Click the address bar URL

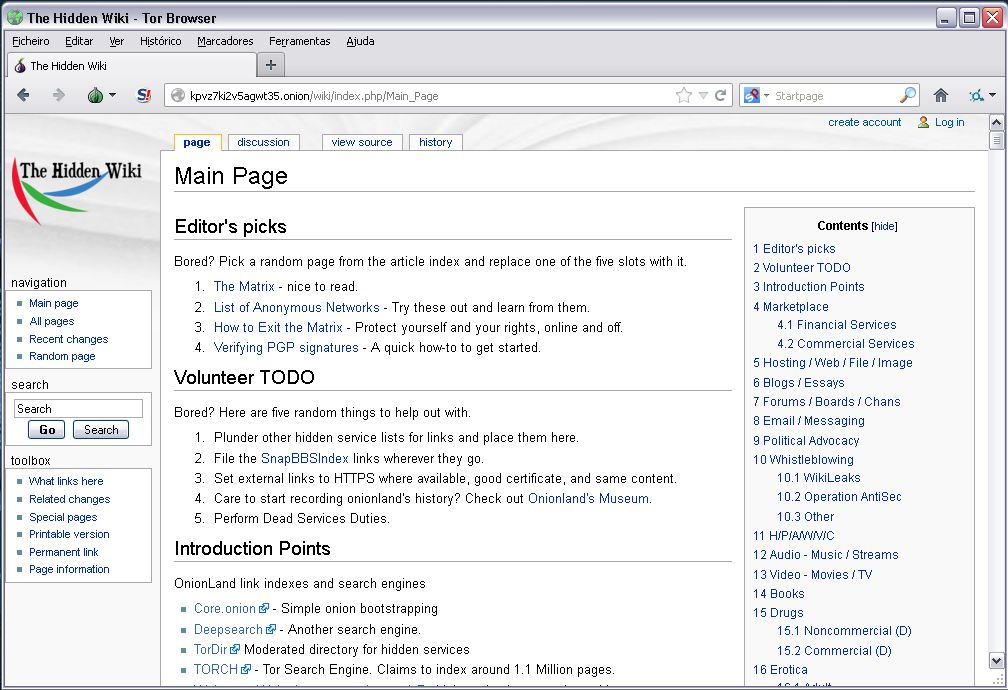(314, 96)
